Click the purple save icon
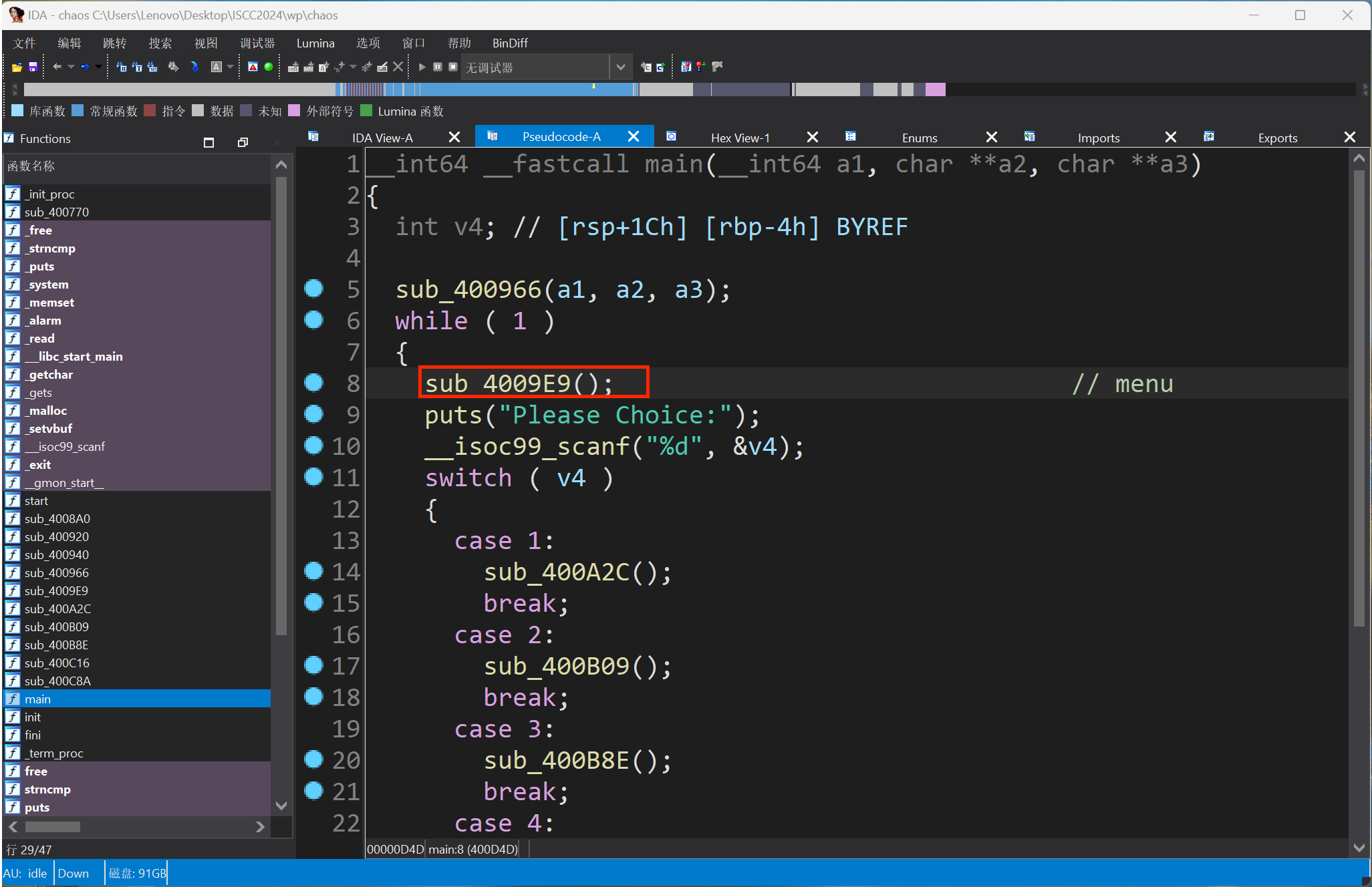This screenshot has width=1372, height=887. 33,67
